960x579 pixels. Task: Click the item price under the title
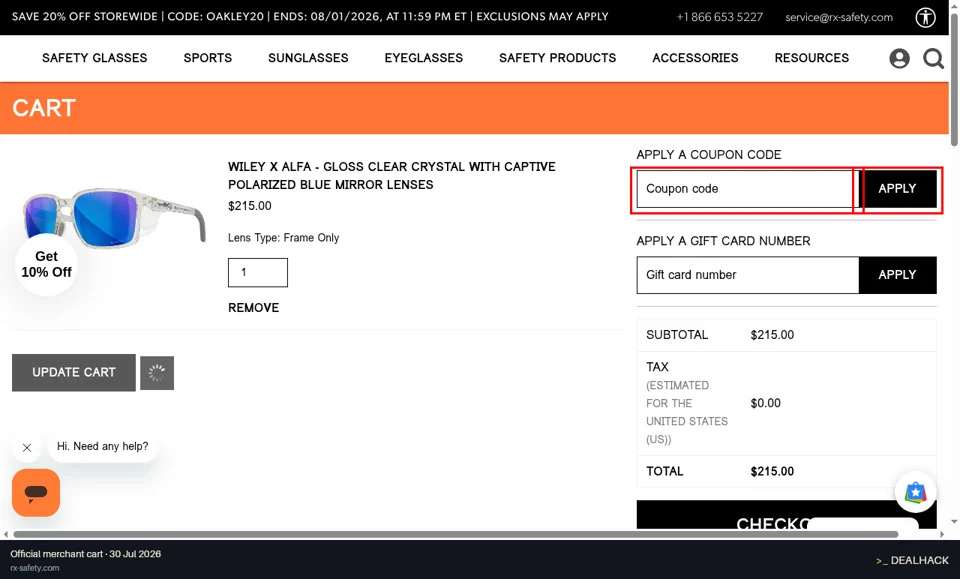point(250,206)
